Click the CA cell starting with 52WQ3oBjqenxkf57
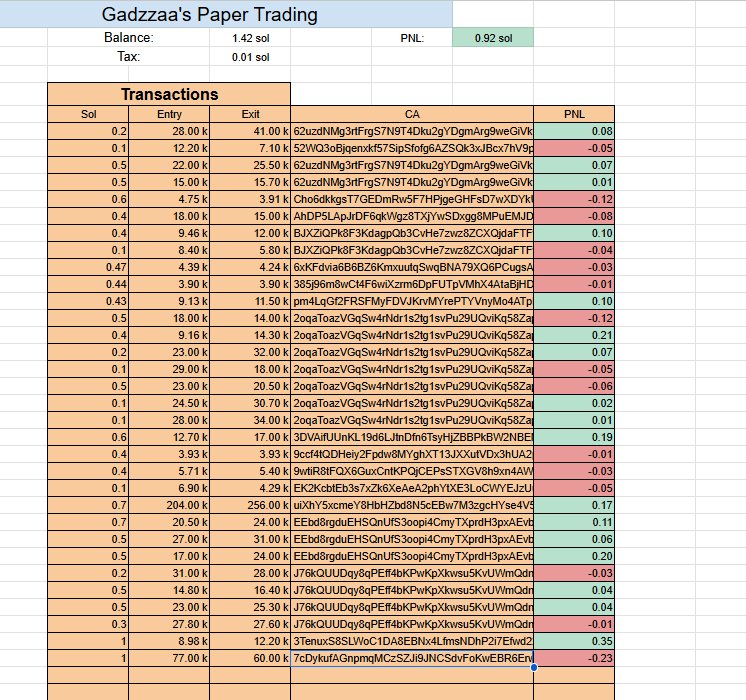This screenshot has height=700, width=746. (x=412, y=148)
